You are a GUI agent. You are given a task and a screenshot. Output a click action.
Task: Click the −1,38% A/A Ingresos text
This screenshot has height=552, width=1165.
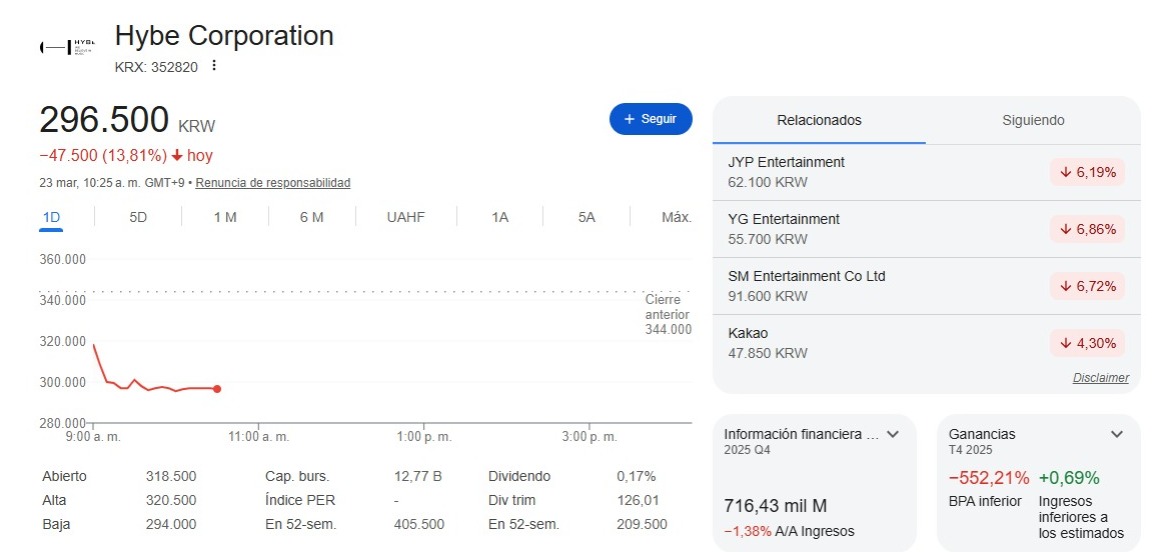[789, 532]
